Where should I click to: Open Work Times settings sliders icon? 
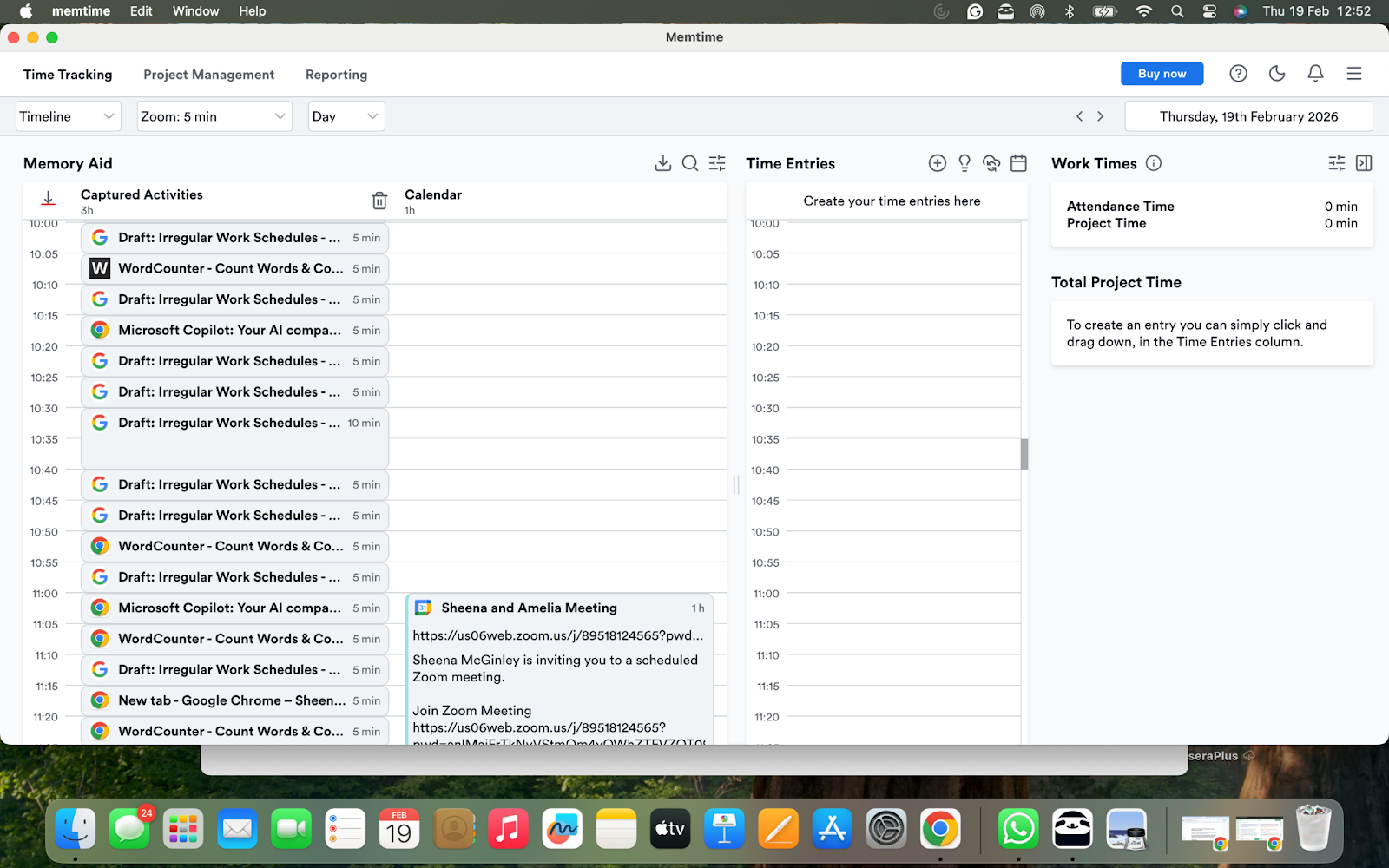click(1334, 163)
